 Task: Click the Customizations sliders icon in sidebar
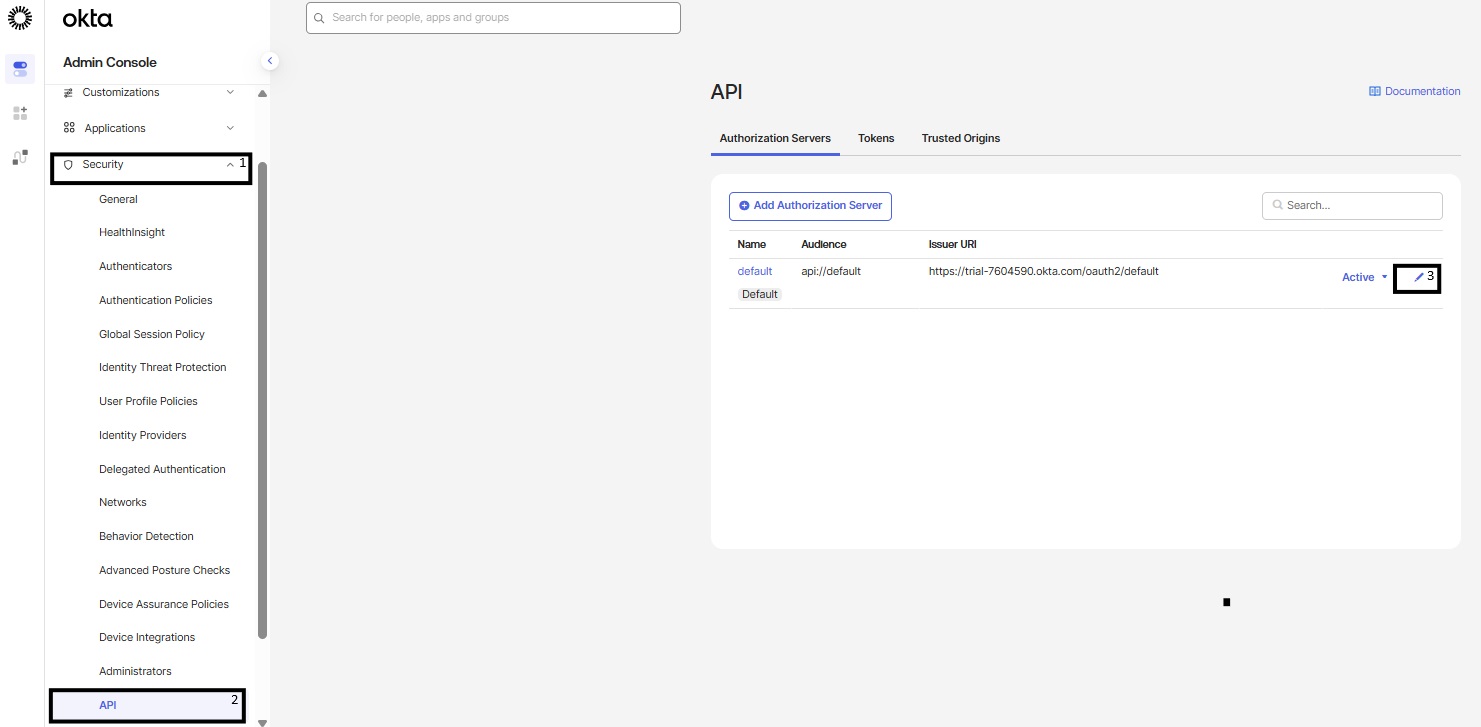pyautogui.click(x=69, y=92)
